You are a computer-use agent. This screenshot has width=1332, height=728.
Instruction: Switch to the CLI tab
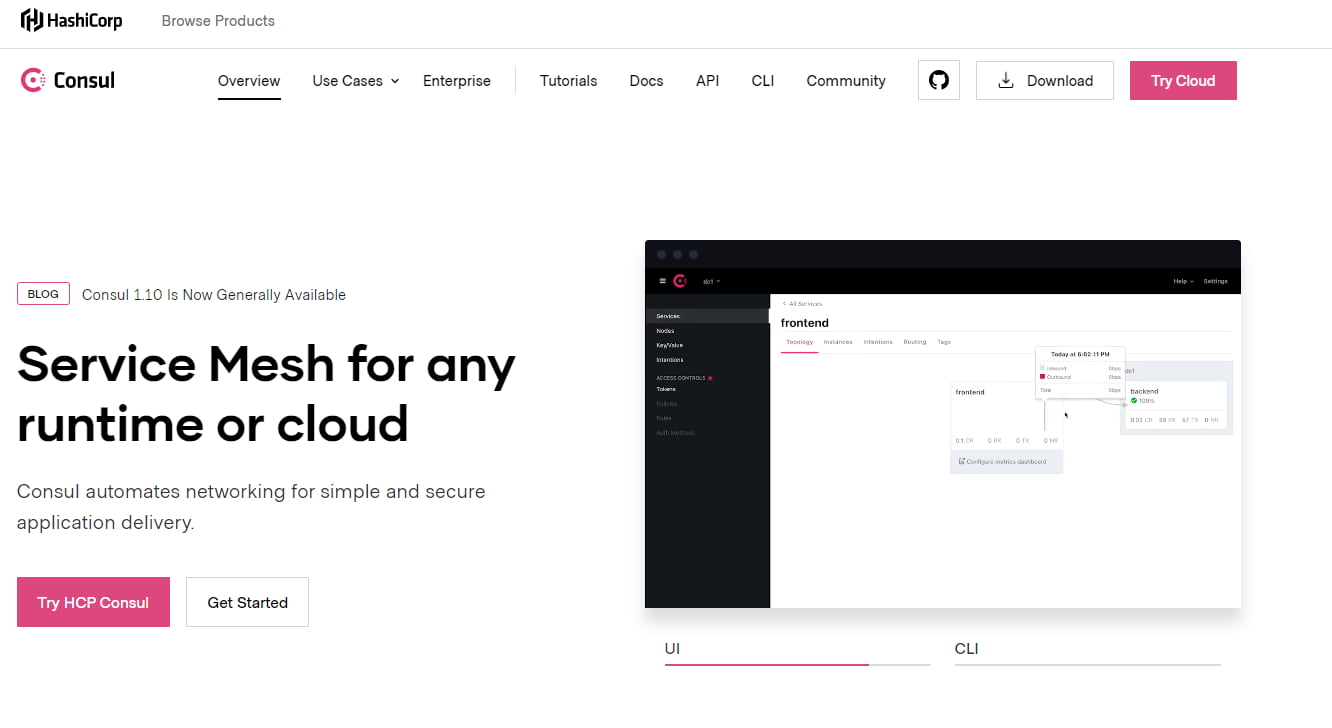click(966, 648)
